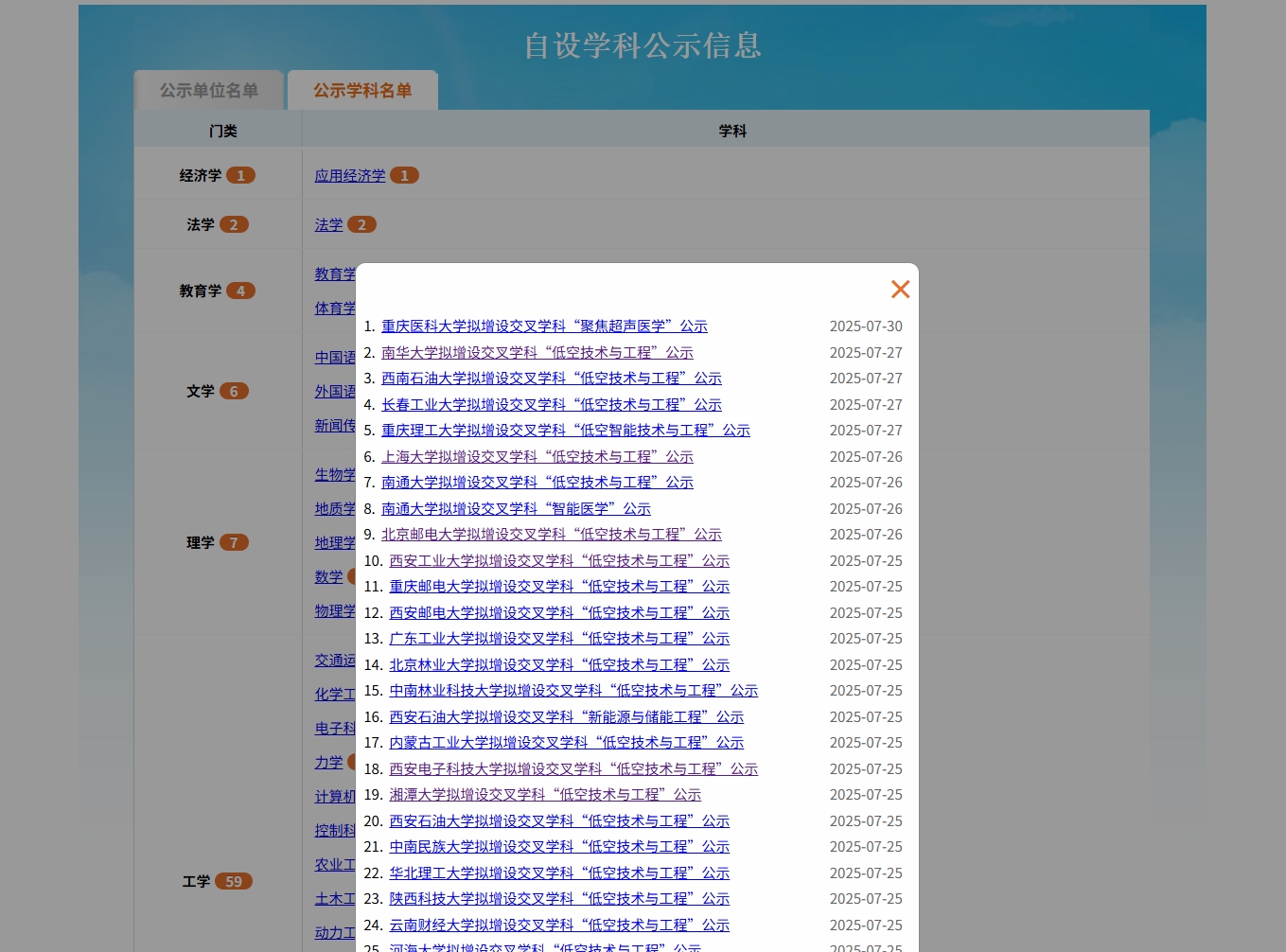Select the 公示学科名单 tab
Screen dimensions: 1286x952
click(x=362, y=91)
